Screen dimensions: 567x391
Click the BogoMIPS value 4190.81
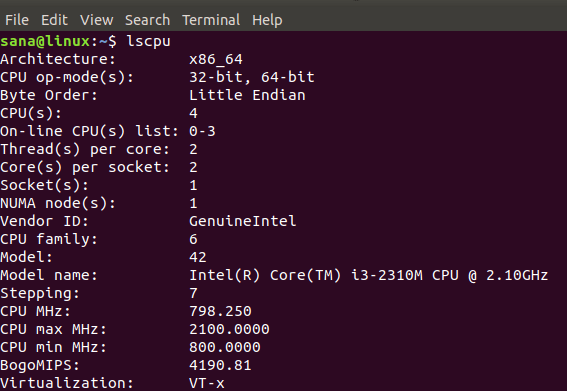pyautogui.click(x=220, y=365)
